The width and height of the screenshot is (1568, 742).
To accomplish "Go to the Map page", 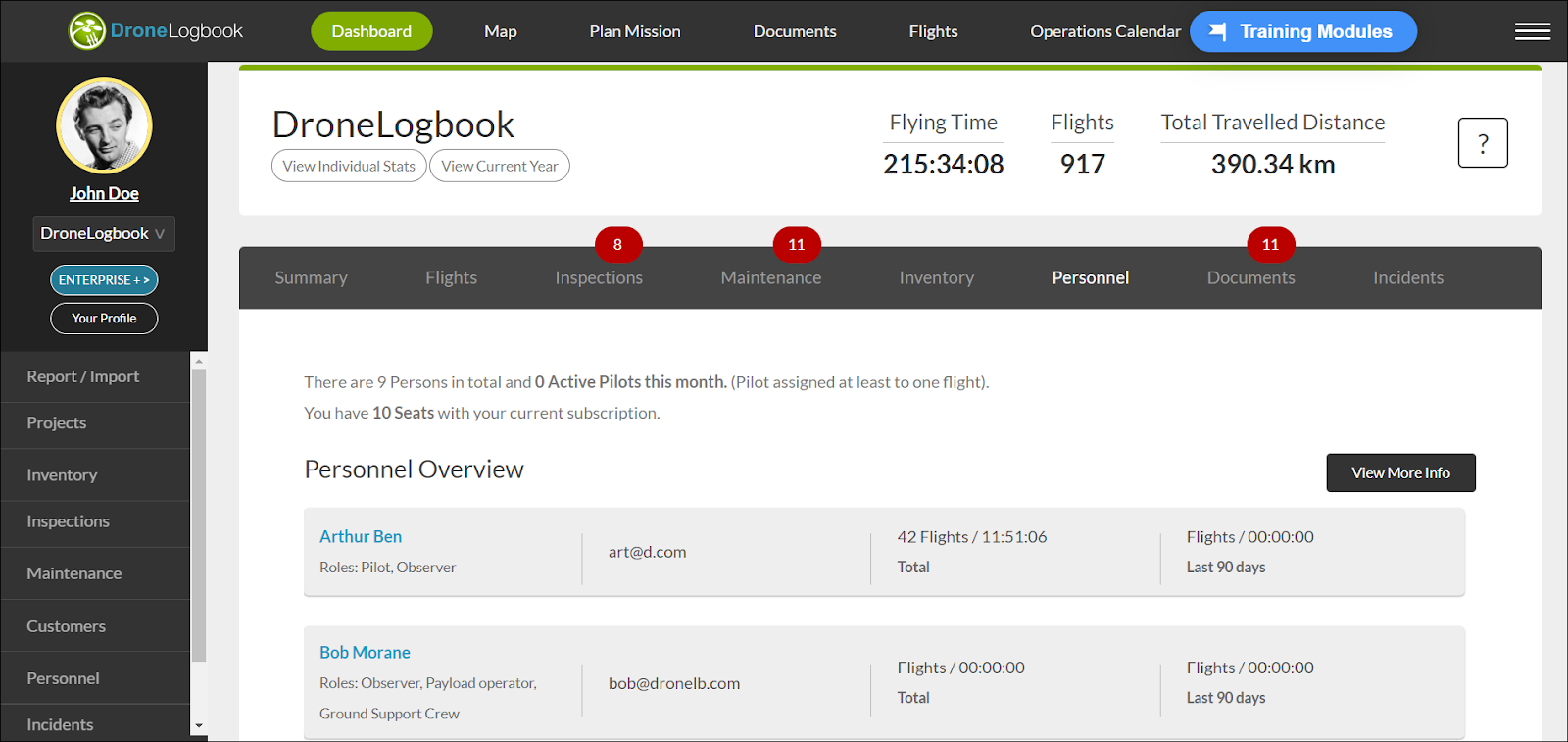I will pos(500,31).
